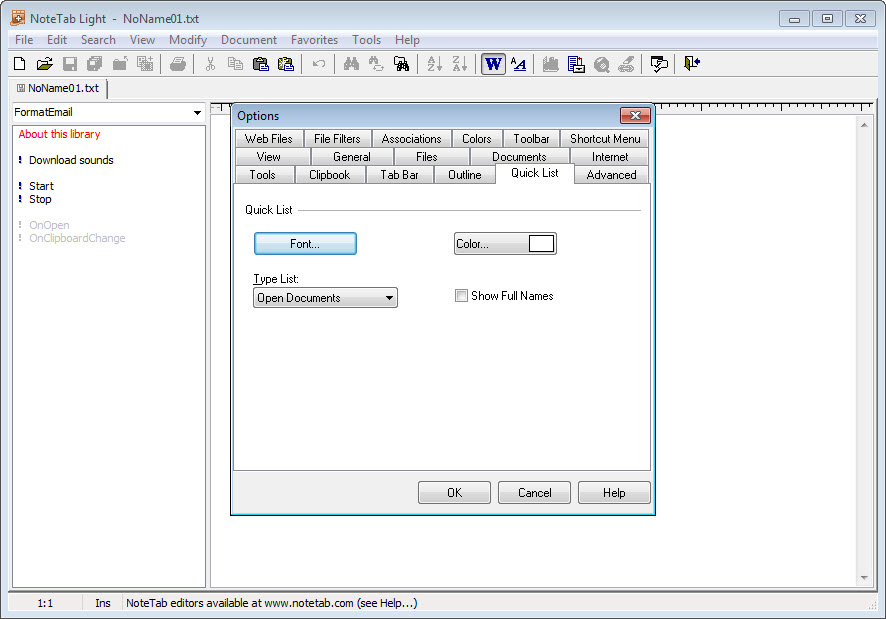The image size is (886, 619).
Task: Expand the FormatEmail library dropdown
Action: click(197, 113)
